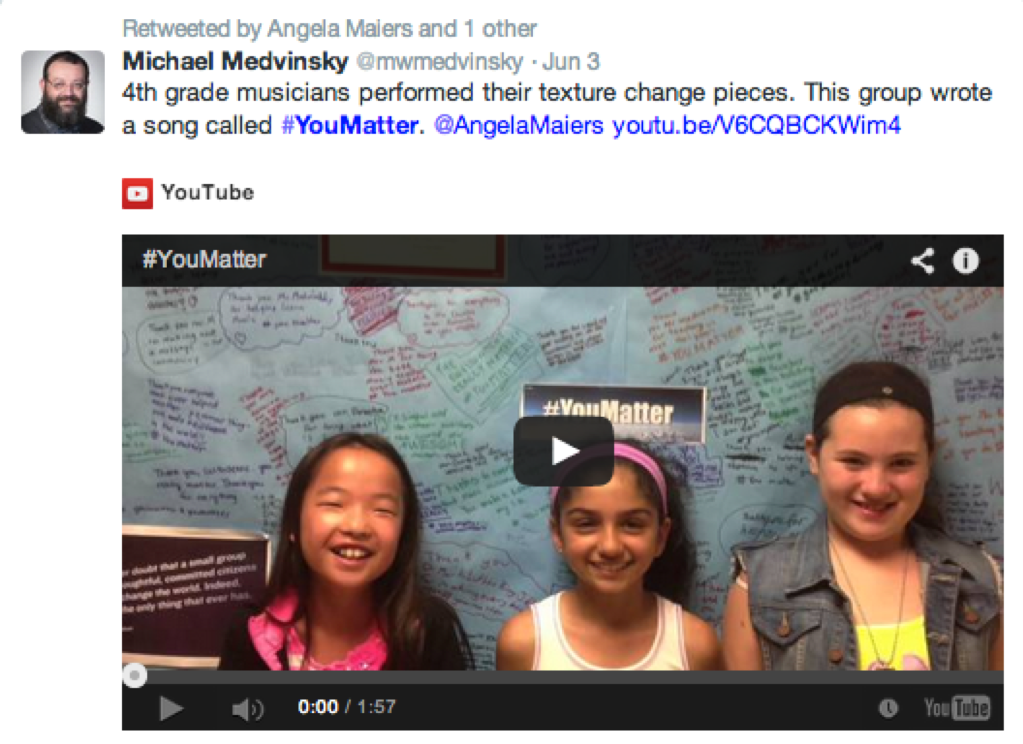
Task: Click the red YouTube source icon
Action: pos(137,193)
